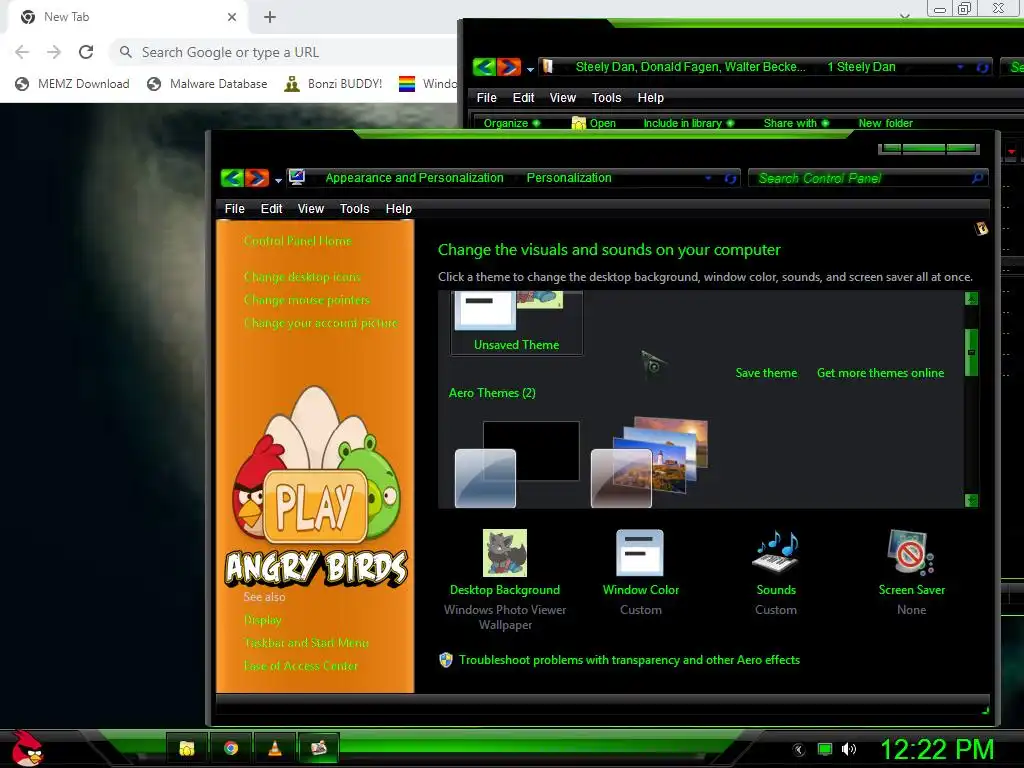This screenshot has height=768, width=1024.
Task: Open Tools menu in Personalization window
Action: coord(355,209)
